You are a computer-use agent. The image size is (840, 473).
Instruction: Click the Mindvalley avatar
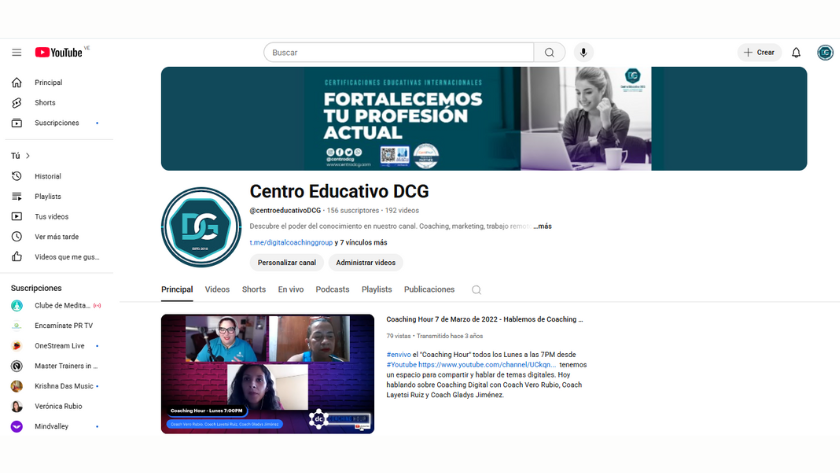click(x=17, y=426)
